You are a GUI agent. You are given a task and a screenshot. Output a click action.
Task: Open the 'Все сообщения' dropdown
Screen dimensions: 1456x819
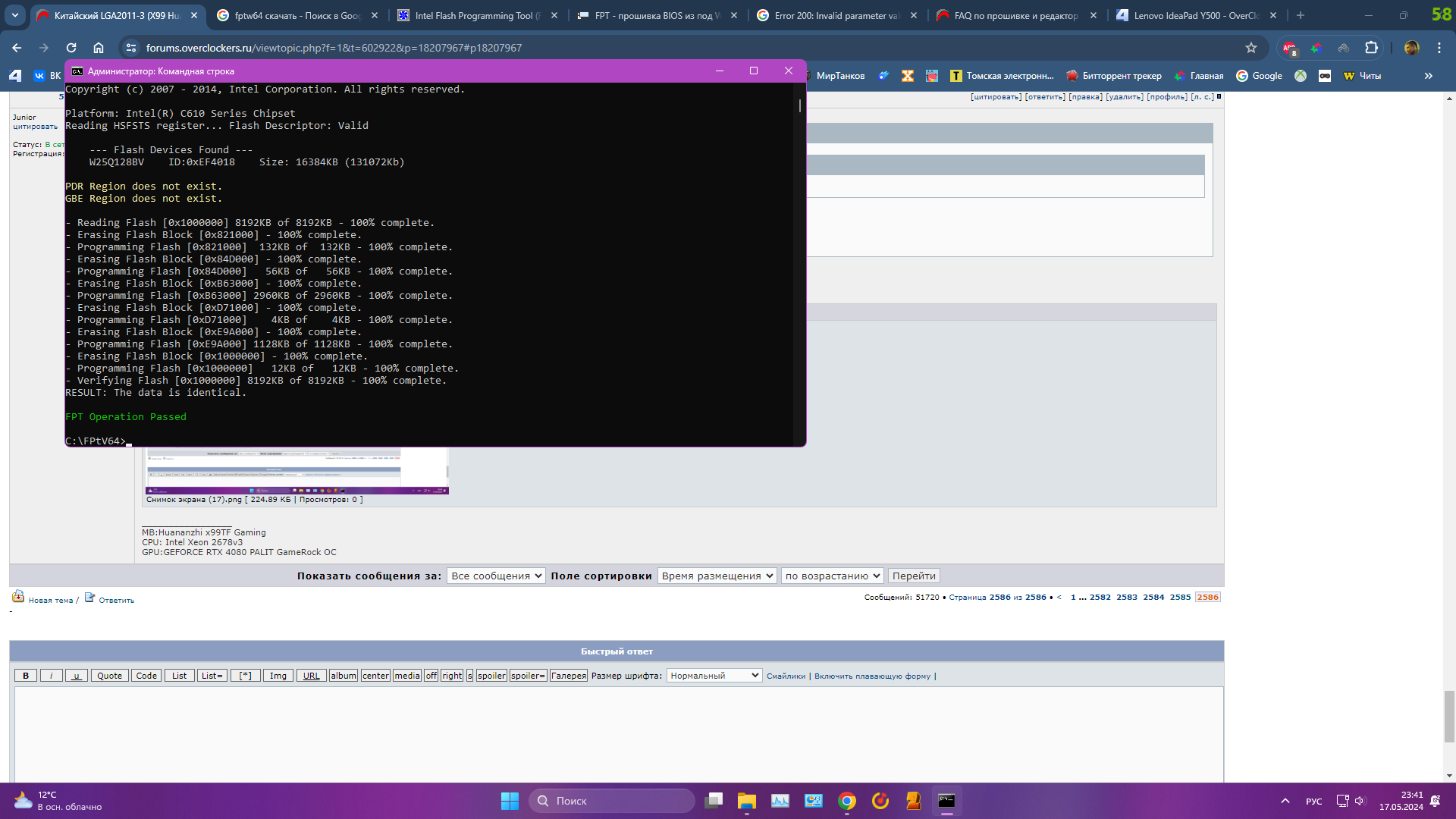[x=496, y=576]
